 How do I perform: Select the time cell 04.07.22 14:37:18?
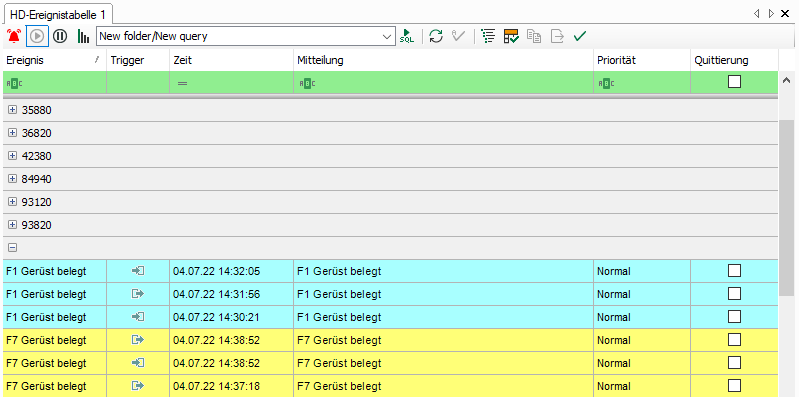[x=231, y=386]
